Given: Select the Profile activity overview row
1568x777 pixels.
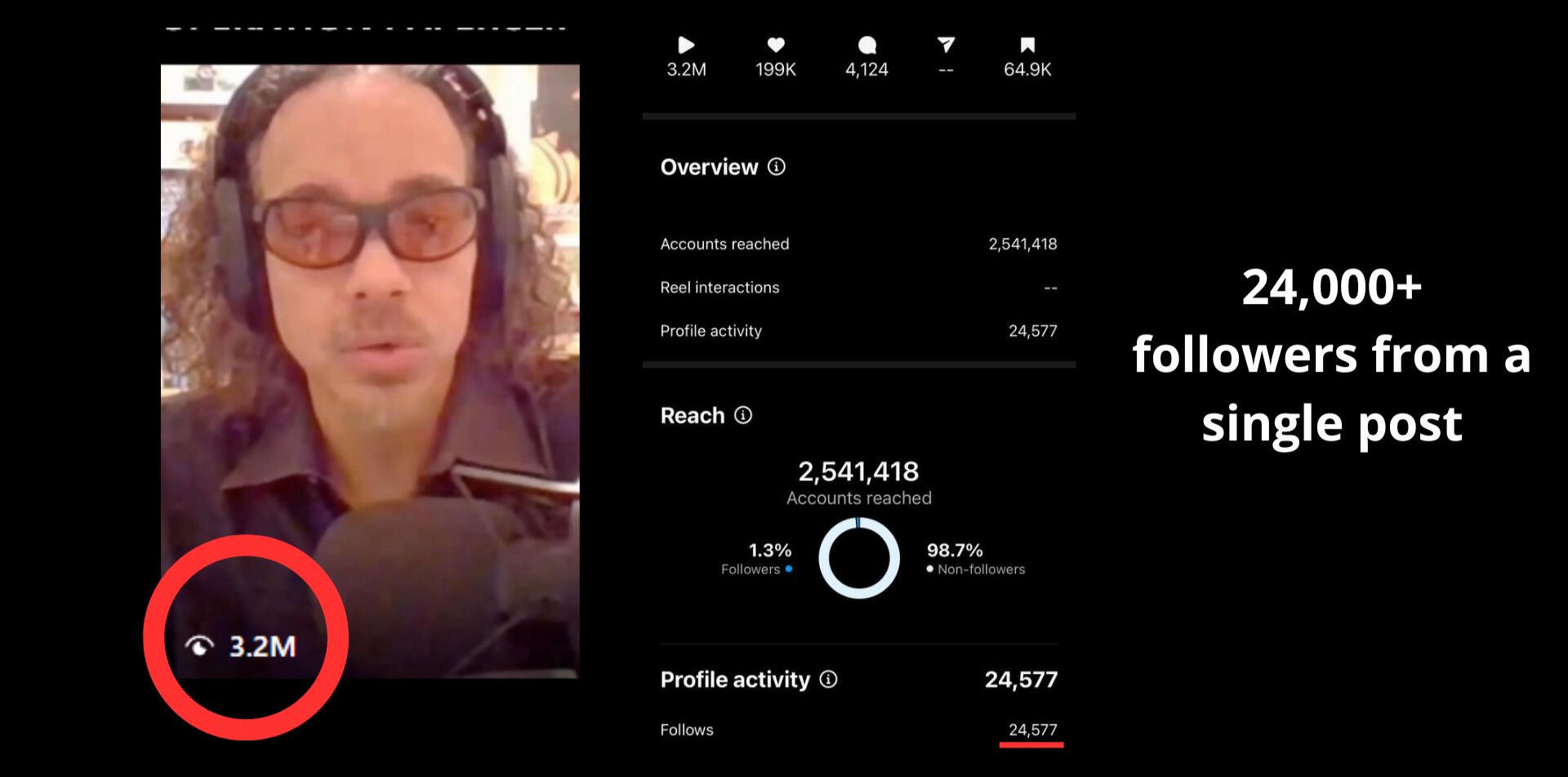Looking at the screenshot, I should click(x=858, y=331).
